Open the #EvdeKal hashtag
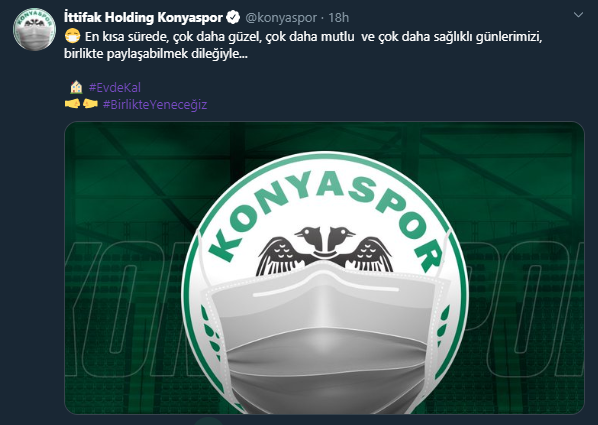The image size is (598, 425). (115, 87)
